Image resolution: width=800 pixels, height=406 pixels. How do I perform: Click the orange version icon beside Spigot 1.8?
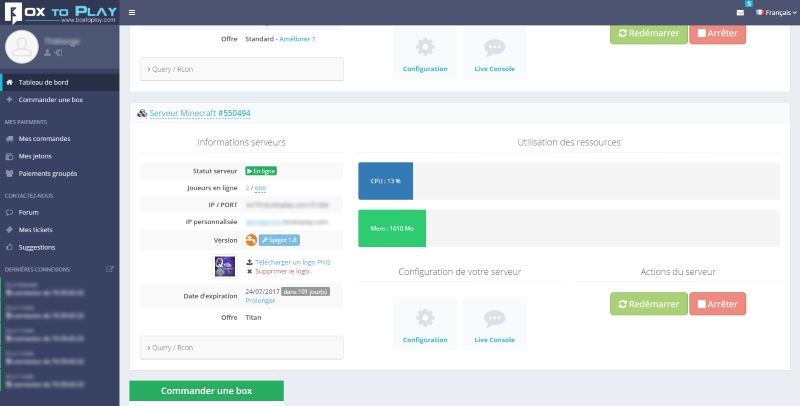251,240
